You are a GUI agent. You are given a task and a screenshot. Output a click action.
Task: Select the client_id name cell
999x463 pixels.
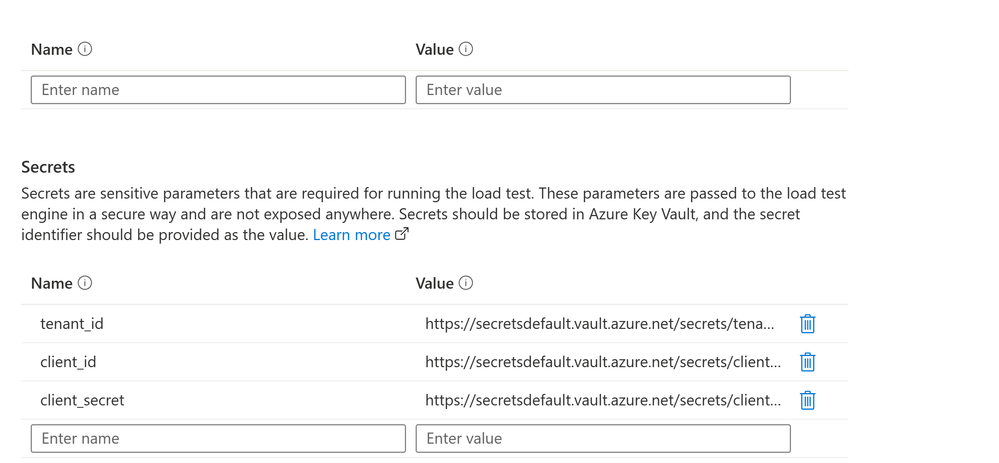coord(68,362)
